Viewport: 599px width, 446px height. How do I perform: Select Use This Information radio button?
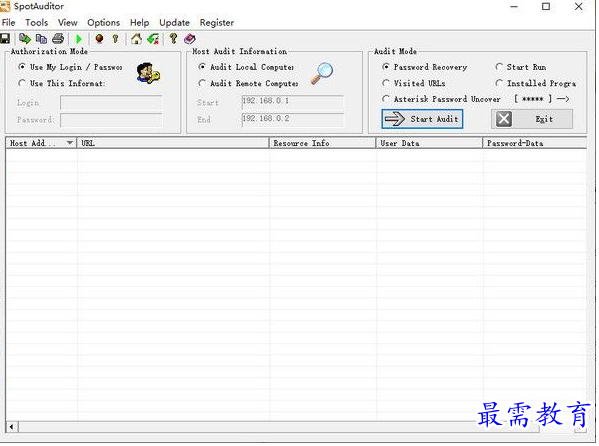62,83
